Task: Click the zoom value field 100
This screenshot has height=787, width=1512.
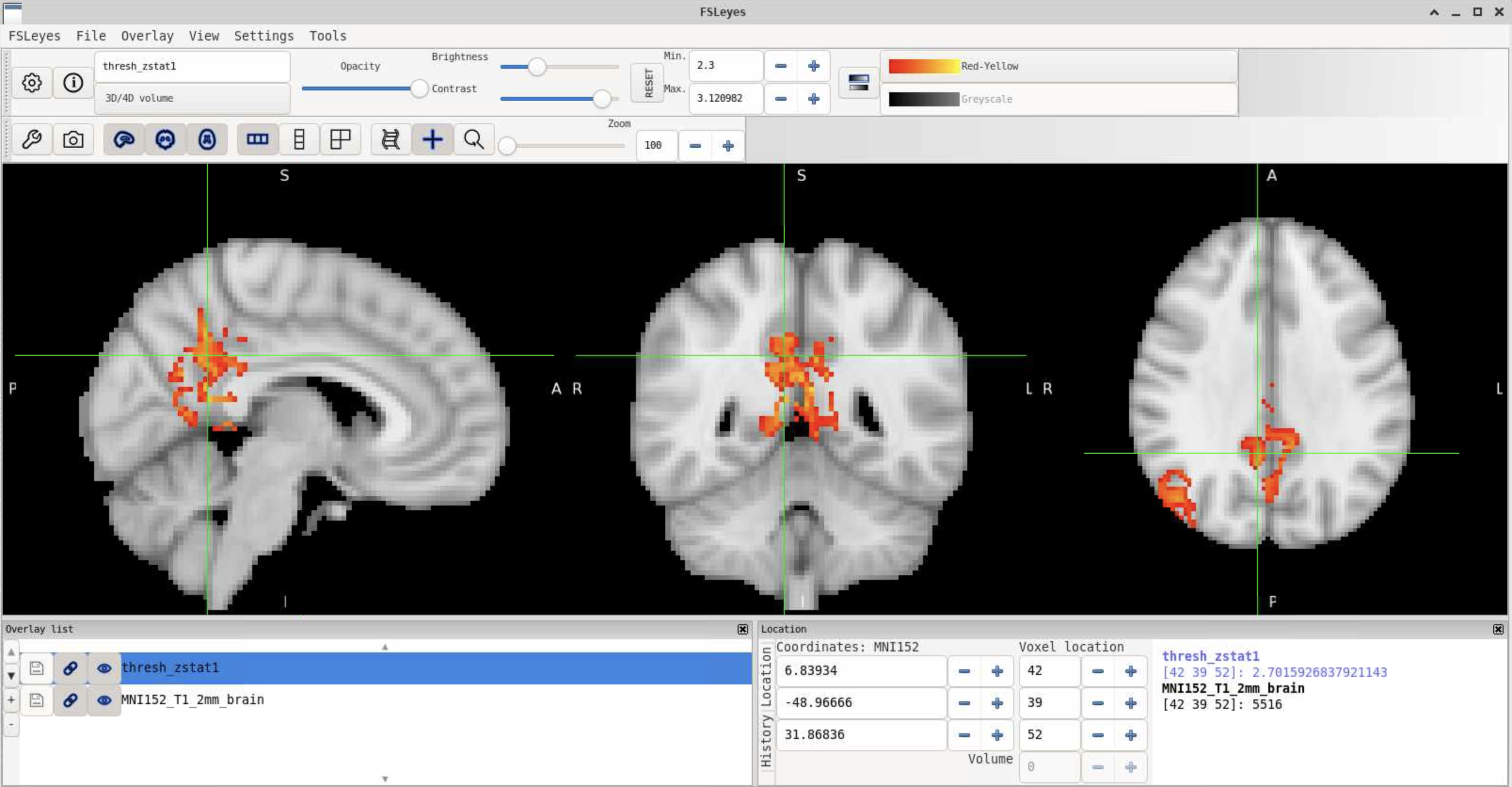Action: coord(657,145)
